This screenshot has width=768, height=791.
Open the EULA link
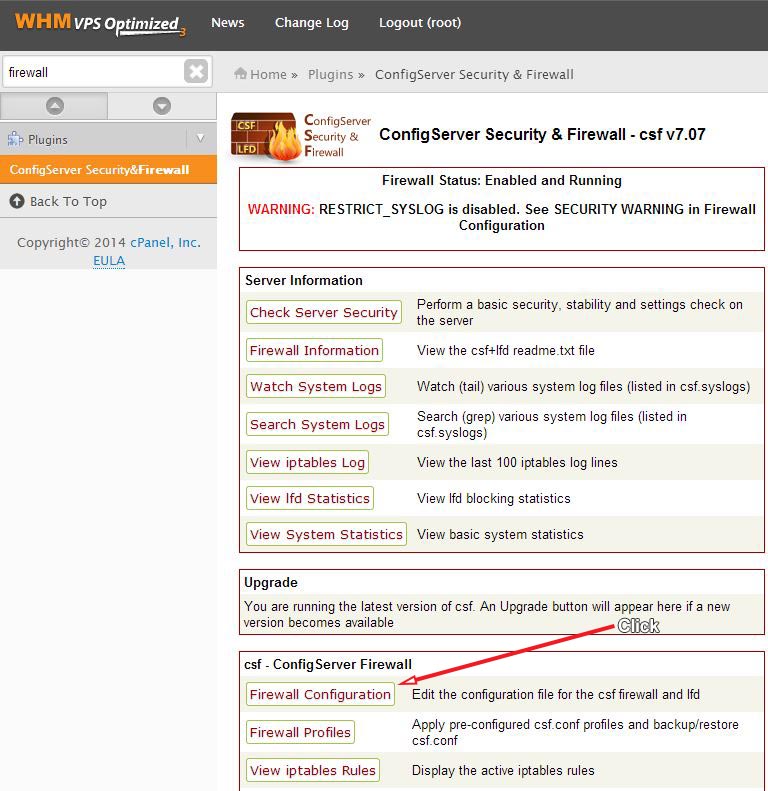click(x=109, y=260)
